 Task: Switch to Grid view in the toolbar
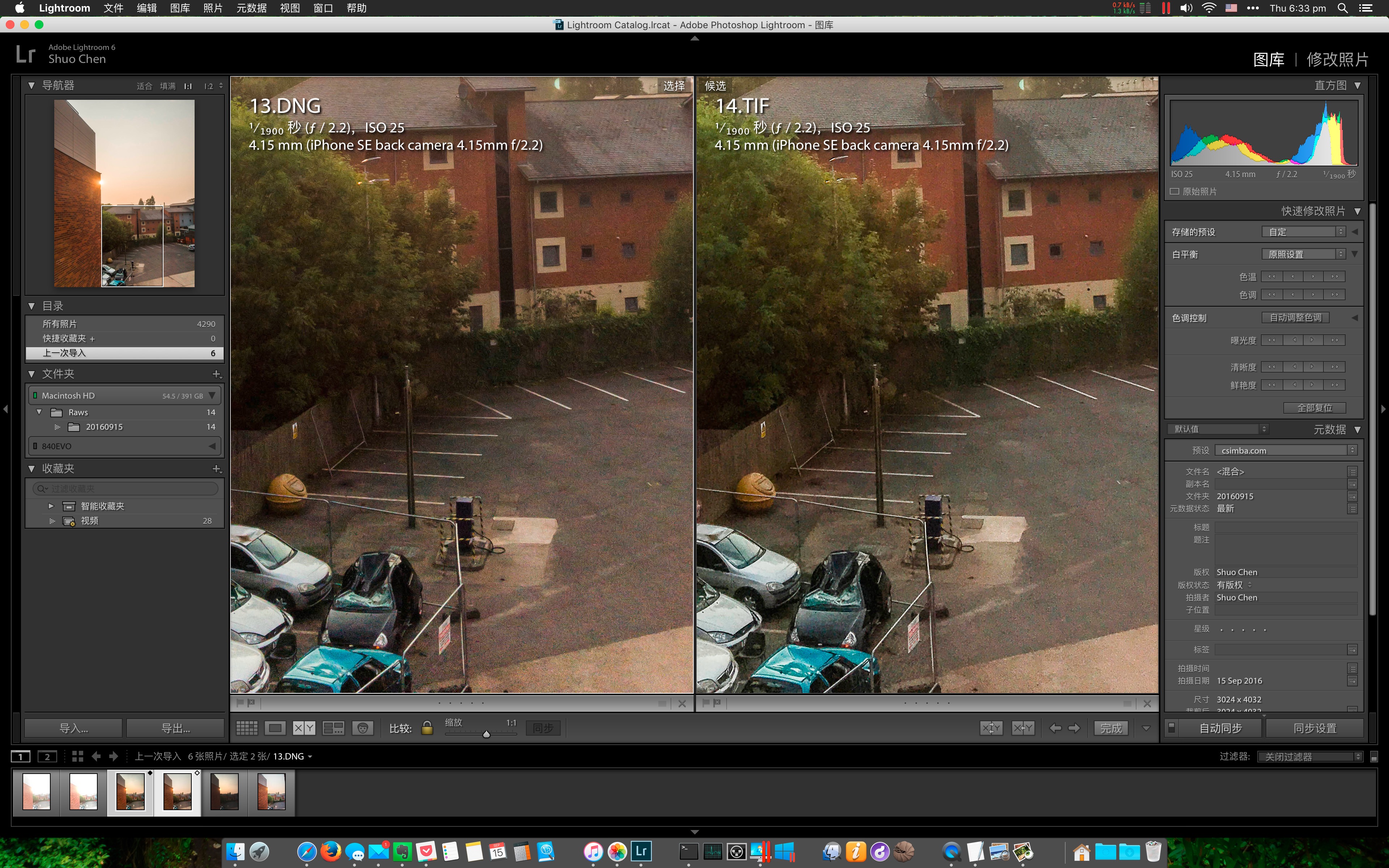click(x=247, y=728)
